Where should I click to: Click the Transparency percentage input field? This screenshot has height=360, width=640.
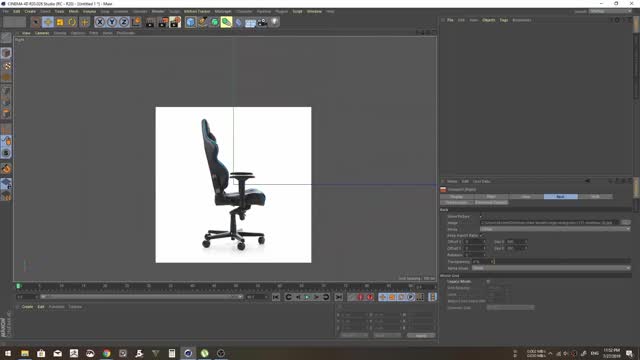click(483, 262)
